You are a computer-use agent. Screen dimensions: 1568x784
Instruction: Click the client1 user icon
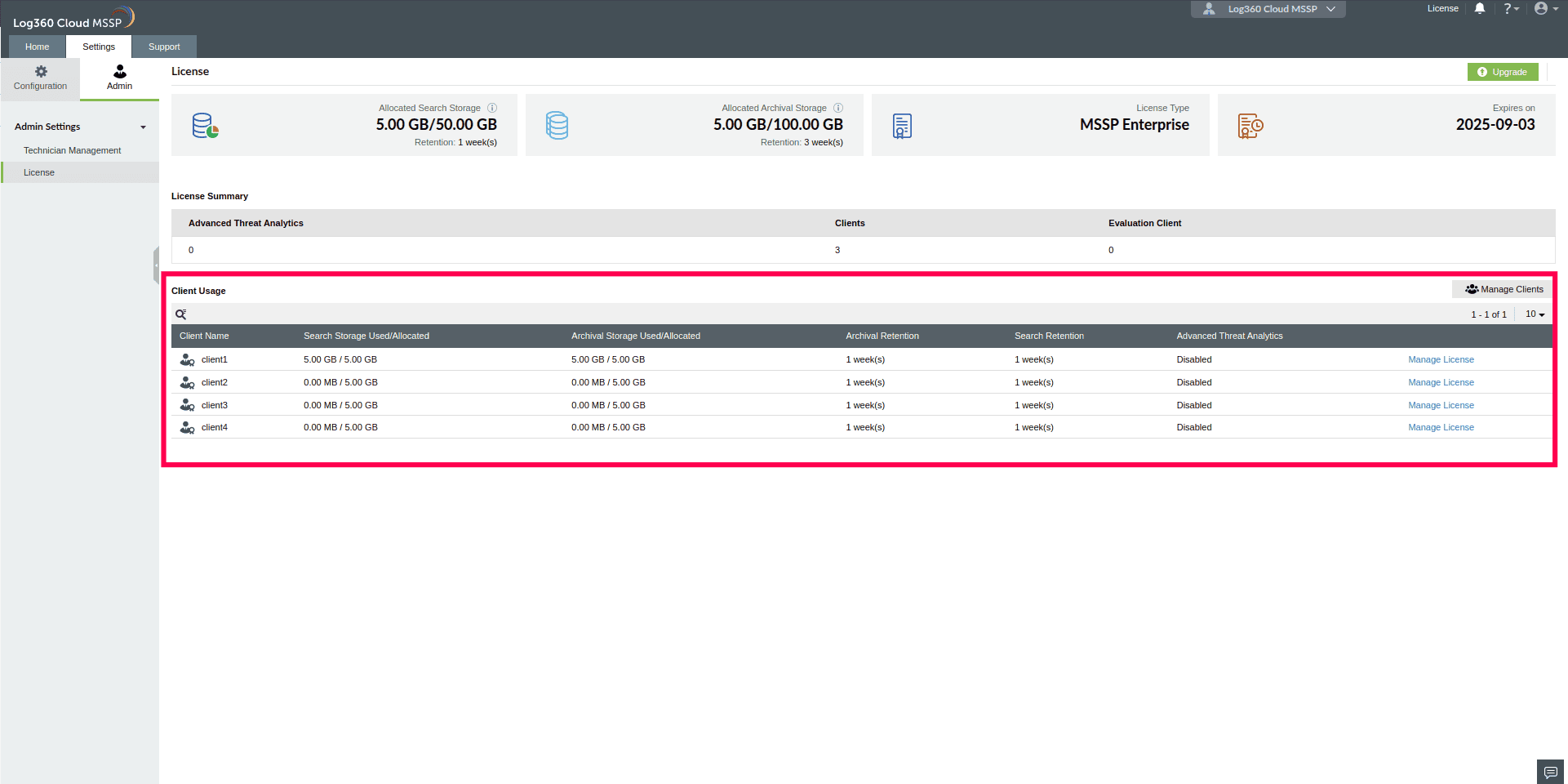pos(187,359)
